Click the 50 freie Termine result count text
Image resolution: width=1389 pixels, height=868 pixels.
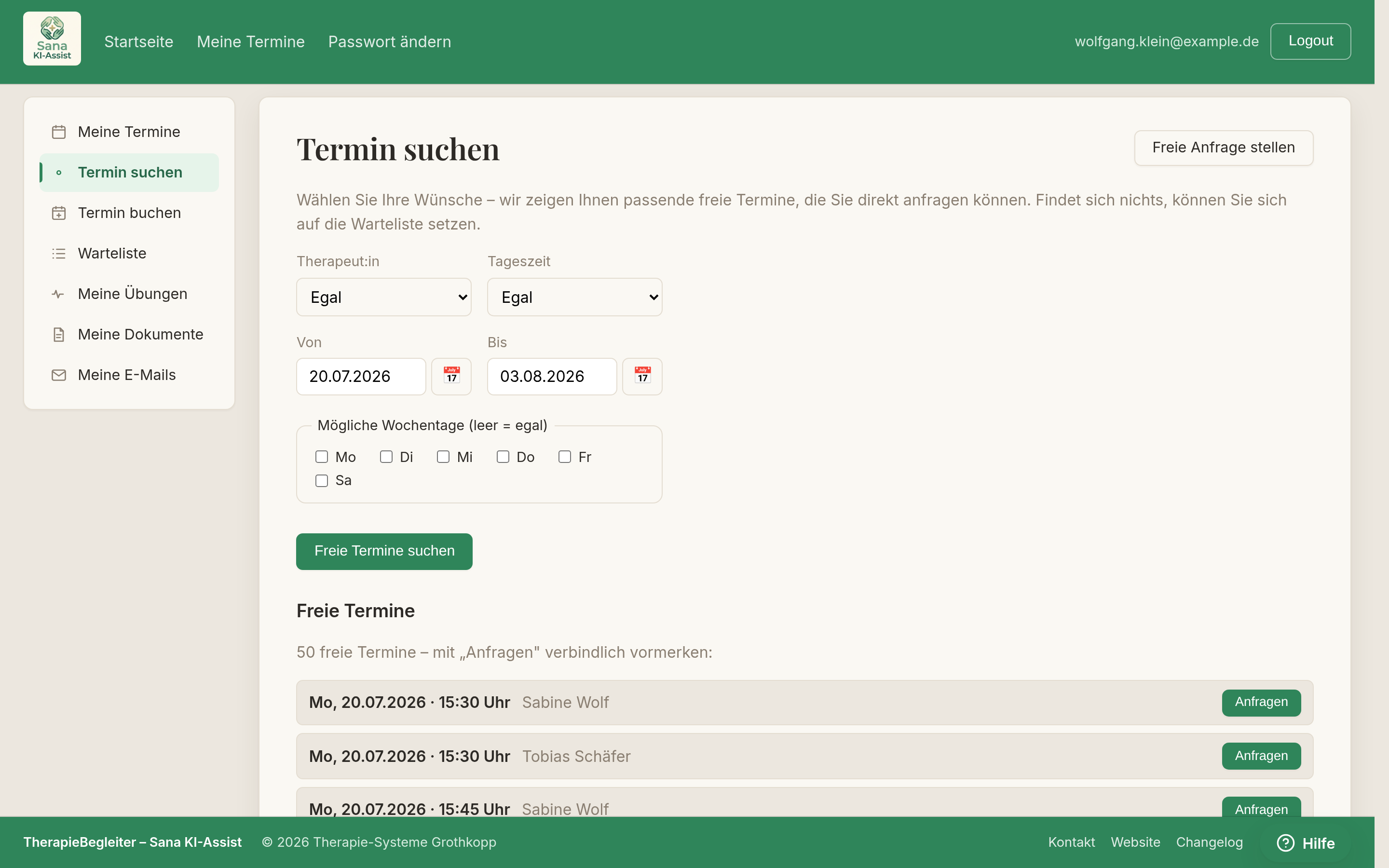click(x=504, y=653)
